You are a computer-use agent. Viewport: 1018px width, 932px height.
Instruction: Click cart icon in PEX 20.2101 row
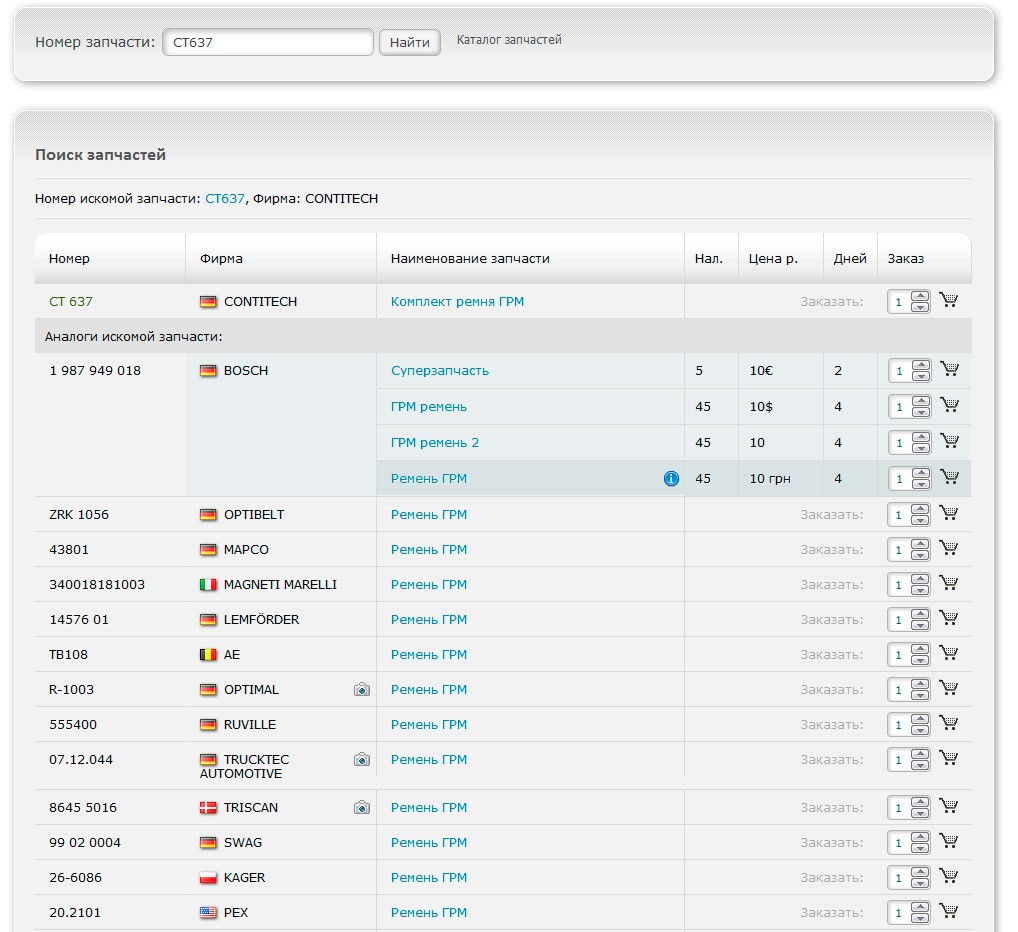[949, 911]
